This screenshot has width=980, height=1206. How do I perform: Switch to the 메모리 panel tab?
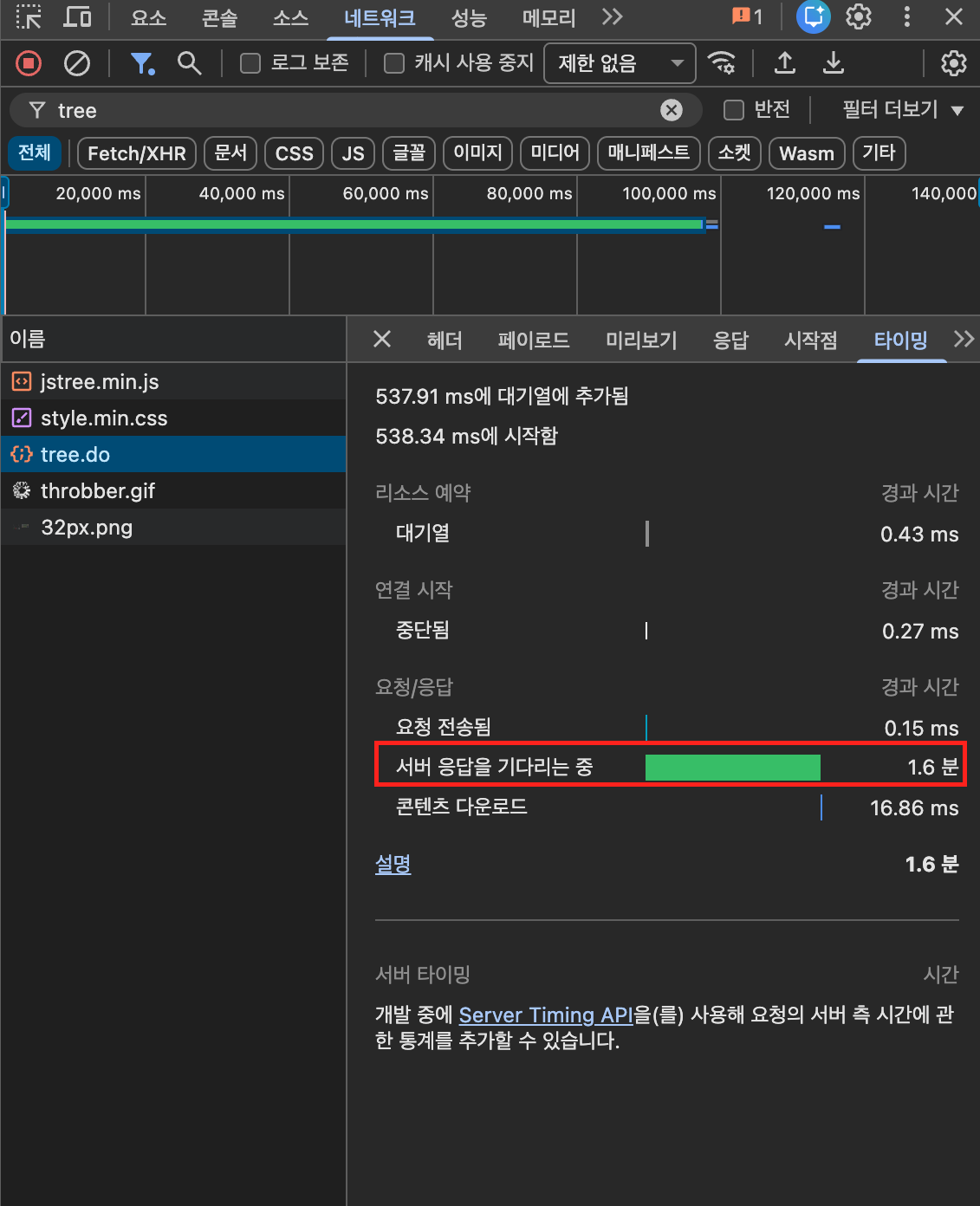[549, 17]
